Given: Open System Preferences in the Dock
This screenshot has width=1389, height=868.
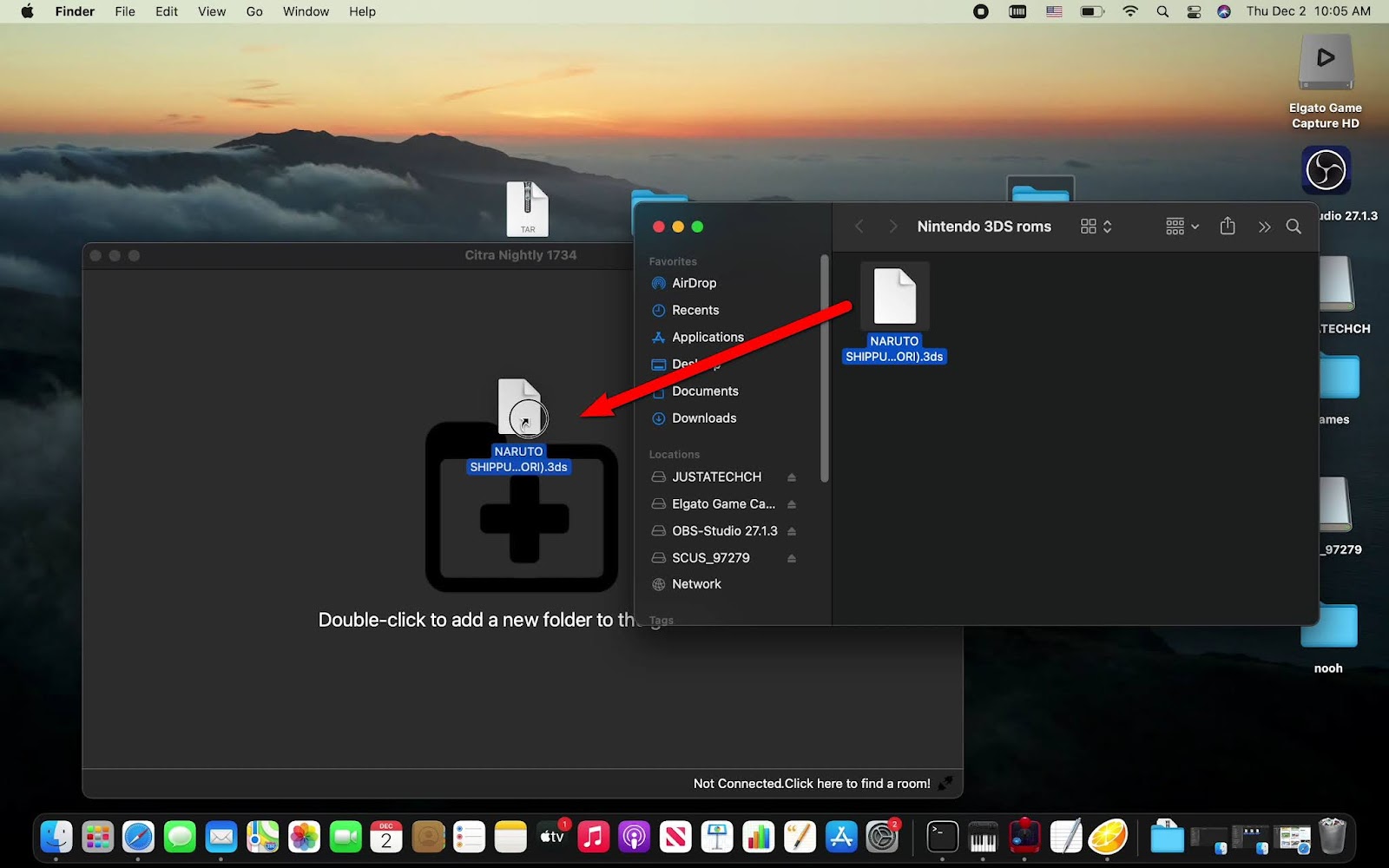Looking at the screenshot, I should click(x=882, y=838).
